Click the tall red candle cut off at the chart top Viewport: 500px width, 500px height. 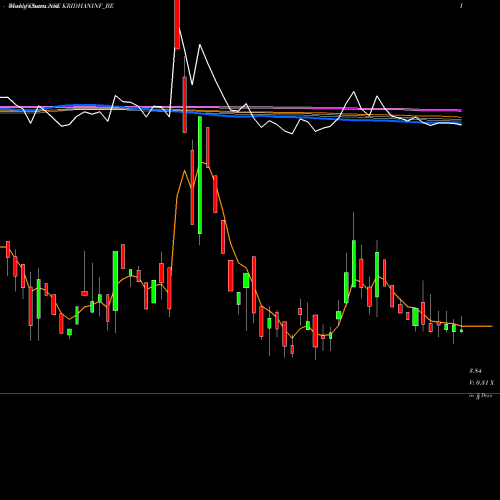(x=177, y=25)
